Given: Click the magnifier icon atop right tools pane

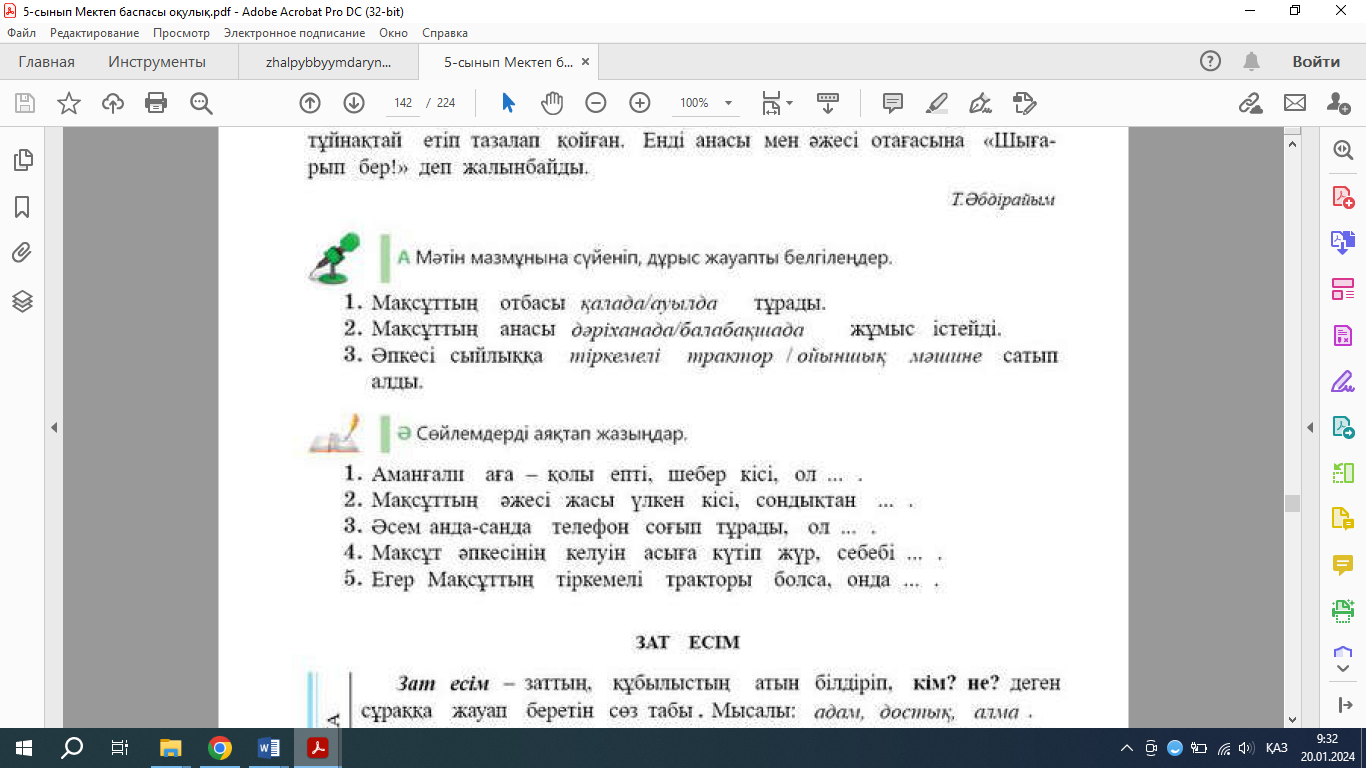Looking at the screenshot, I should 1343,149.
